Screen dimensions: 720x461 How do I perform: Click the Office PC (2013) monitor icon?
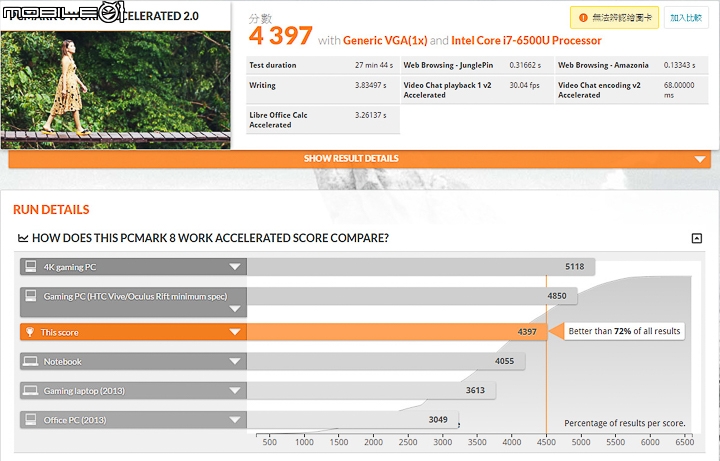click(31, 419)
